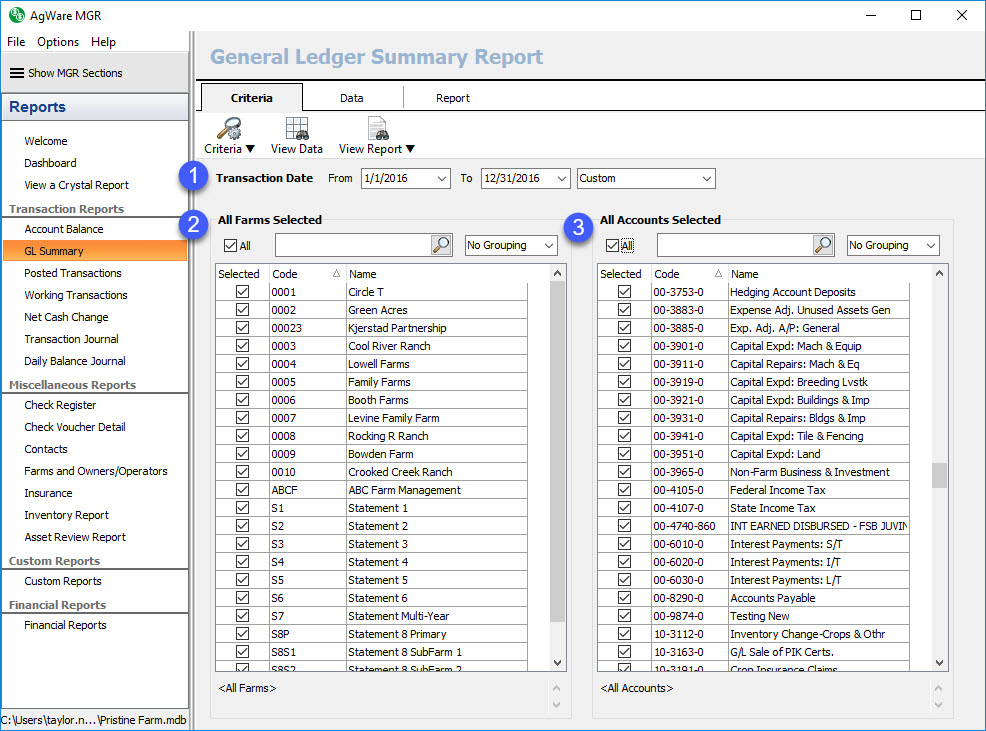Click the farms search text field
This screenshot has height=731, width=986.
pyautogui.click(x=352, y=245)
